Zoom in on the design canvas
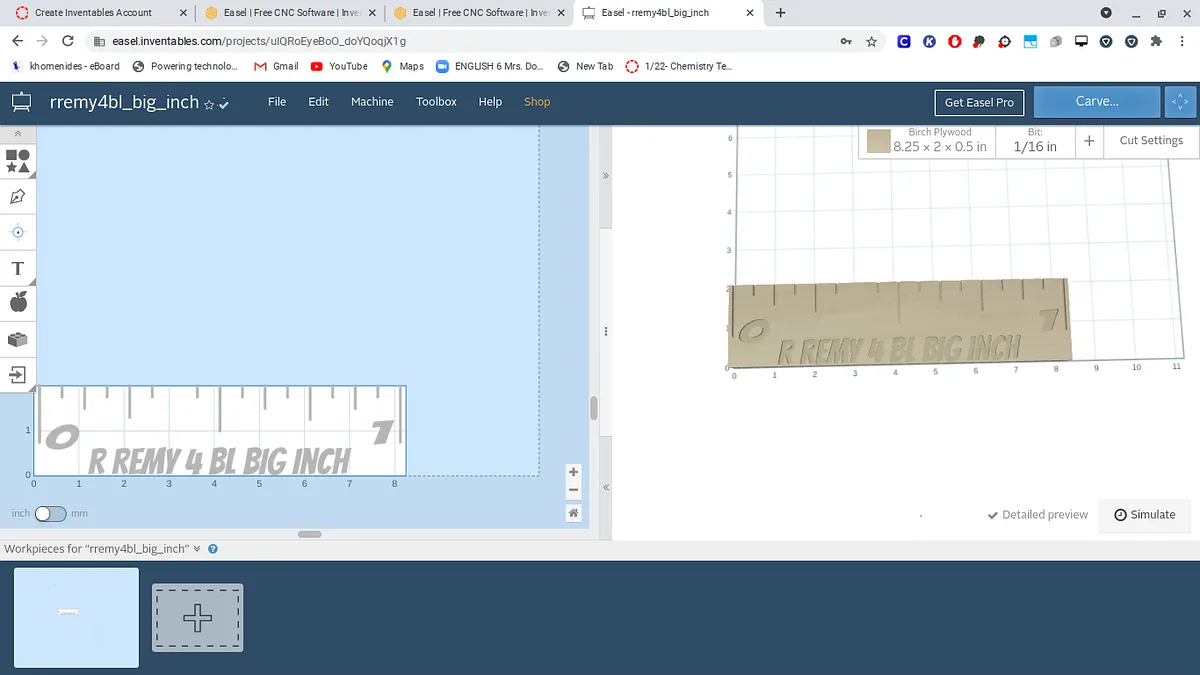The width and height of the screenshot is (1200, 675). click(573, 472)
